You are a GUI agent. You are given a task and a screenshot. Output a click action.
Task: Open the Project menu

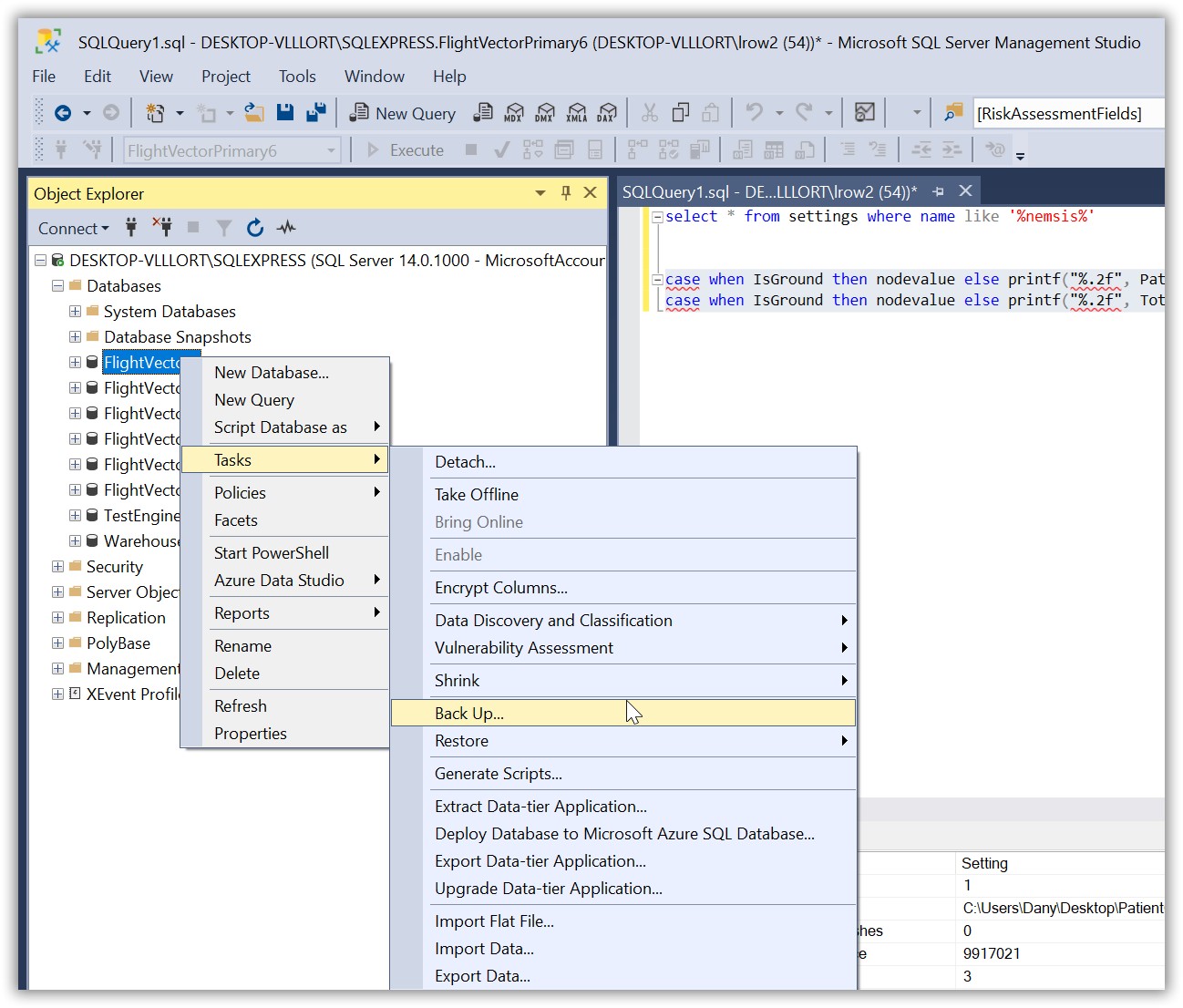coord(226,76)
